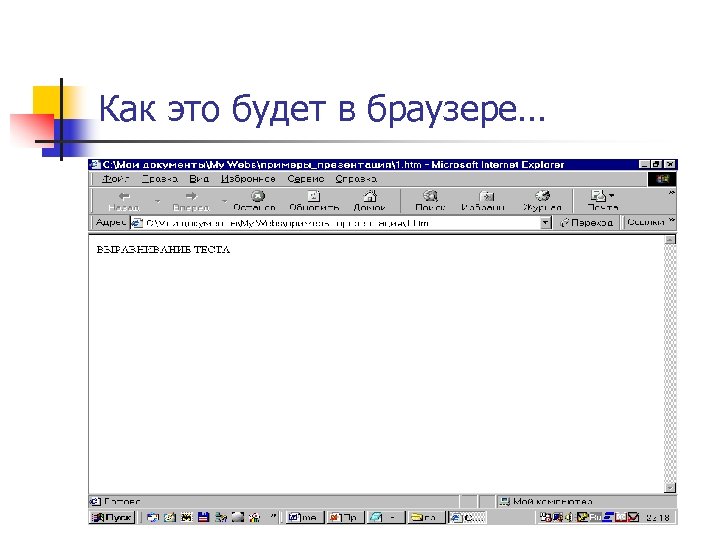Switch to the folder taskbar button

tap(425, 518)
